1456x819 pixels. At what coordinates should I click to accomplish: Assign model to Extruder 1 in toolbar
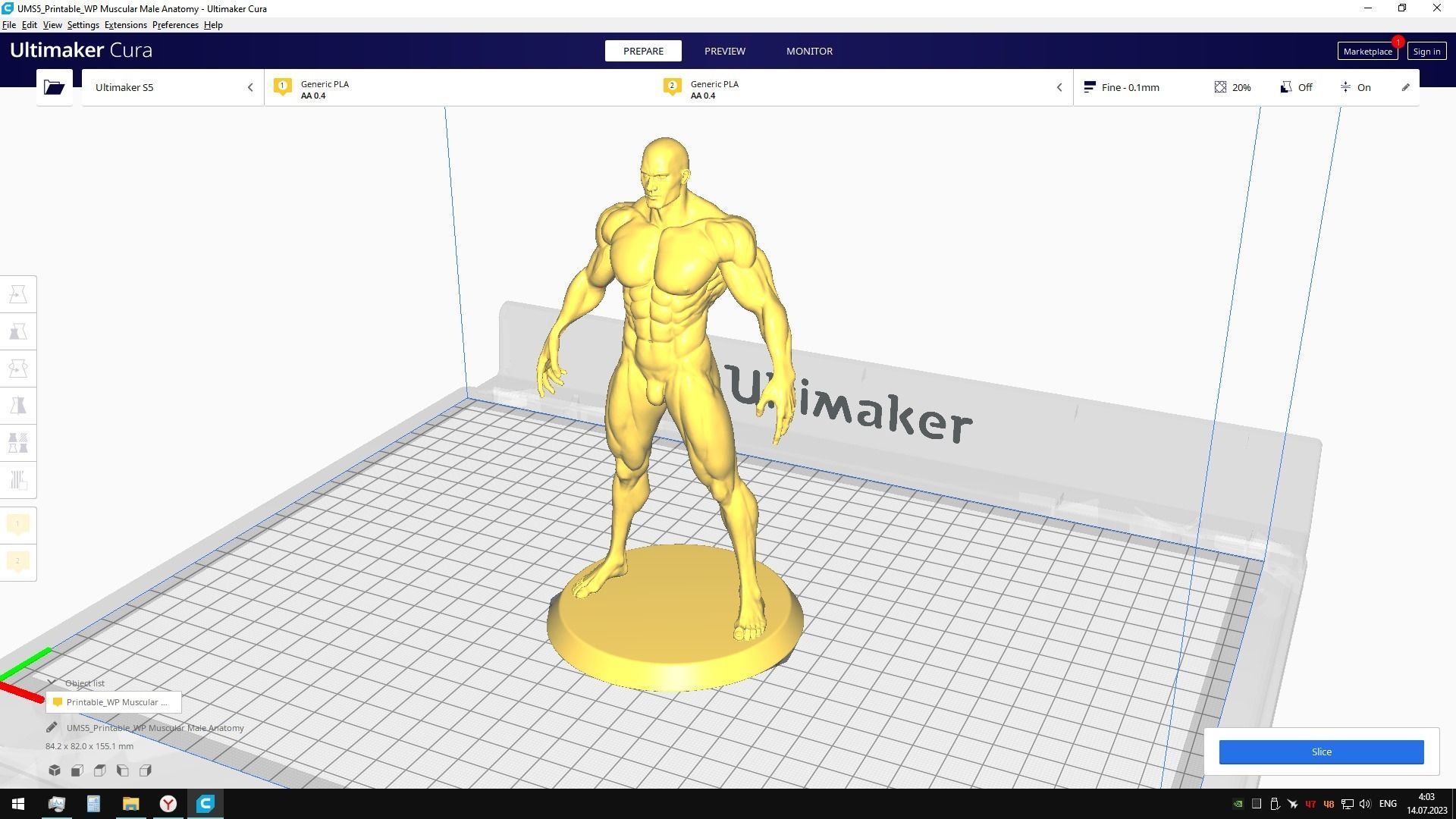[x=18, y=525]
